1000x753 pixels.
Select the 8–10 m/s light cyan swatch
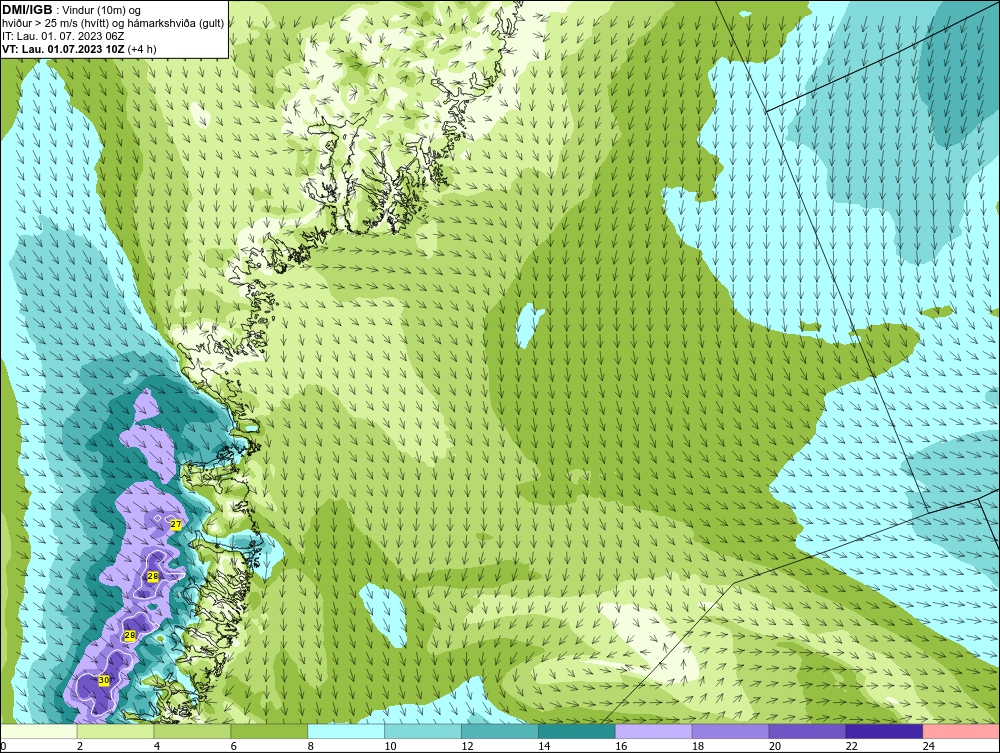pyautogui.click(x=346, y=731)
